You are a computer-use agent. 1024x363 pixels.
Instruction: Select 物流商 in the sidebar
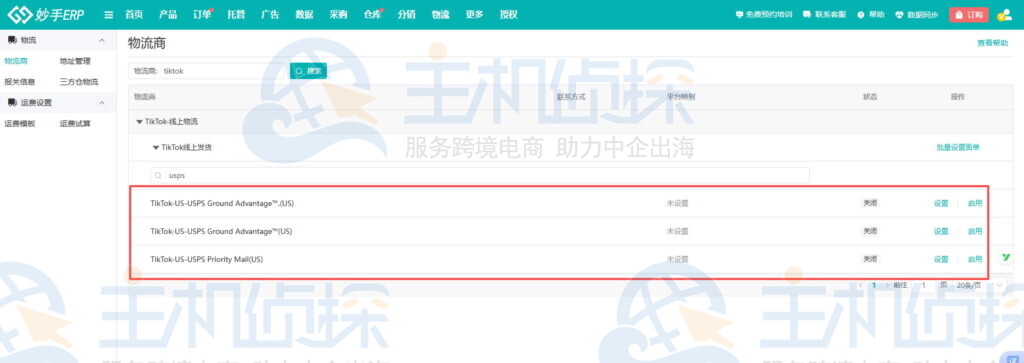tap(16, 61)
